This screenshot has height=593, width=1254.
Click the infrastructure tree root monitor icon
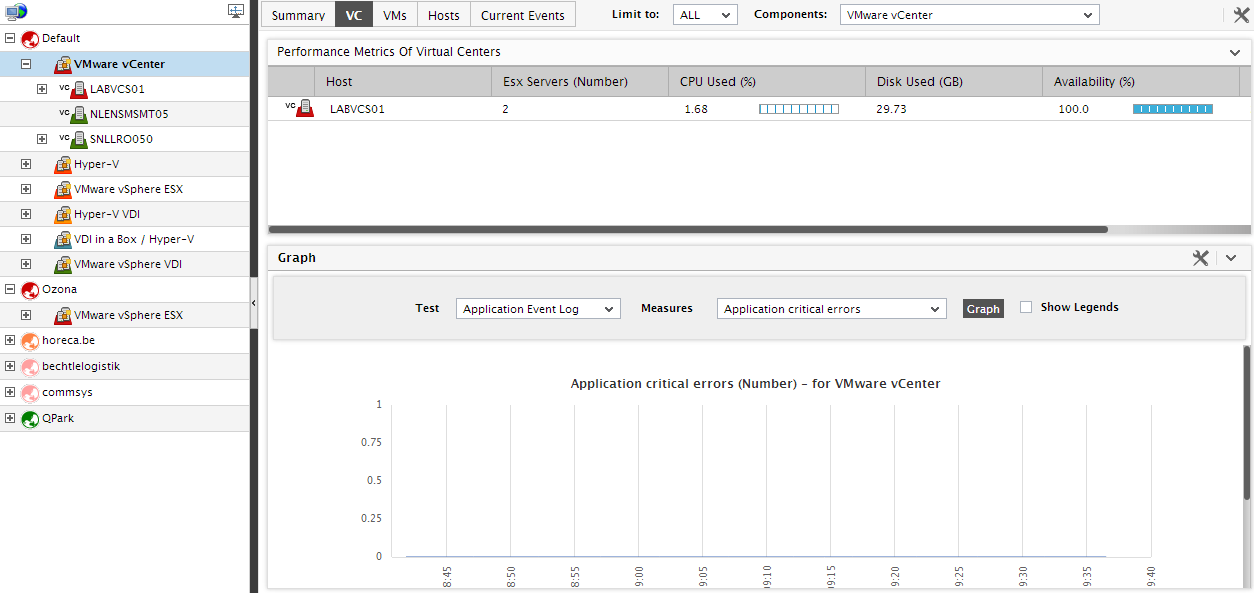pyautogui.click(x=15, y=11)
